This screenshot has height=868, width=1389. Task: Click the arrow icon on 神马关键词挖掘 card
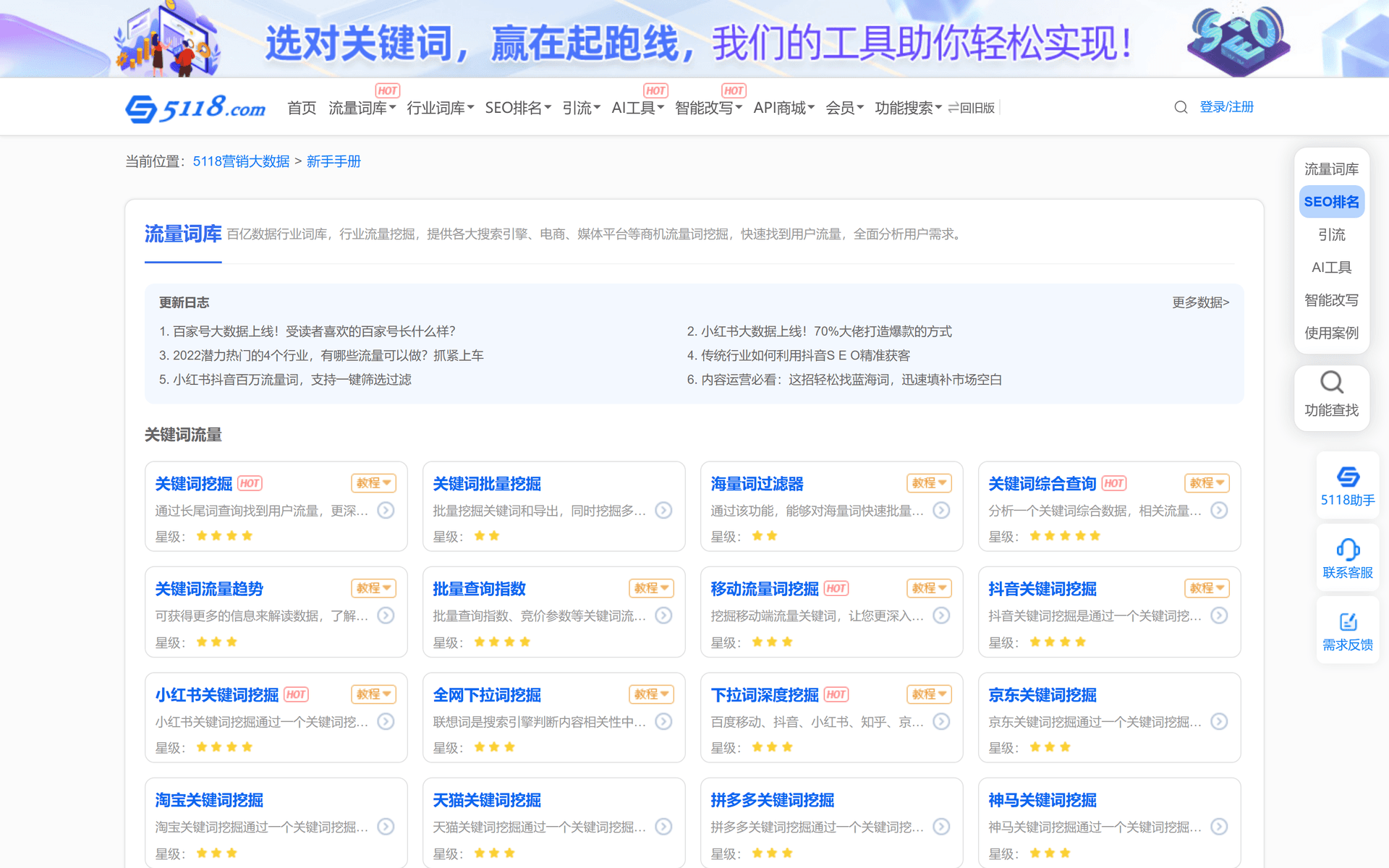[1219, 826]
